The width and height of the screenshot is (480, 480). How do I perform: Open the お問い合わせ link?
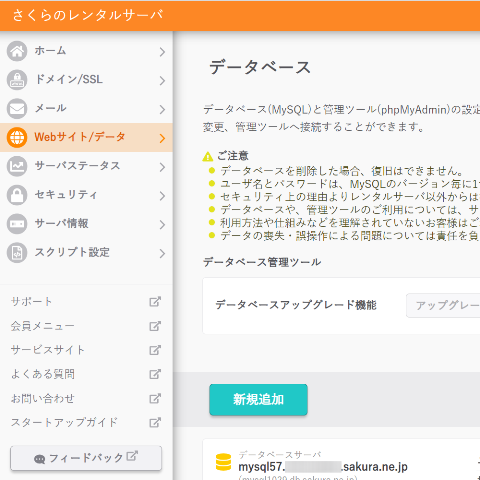[43, 398]
